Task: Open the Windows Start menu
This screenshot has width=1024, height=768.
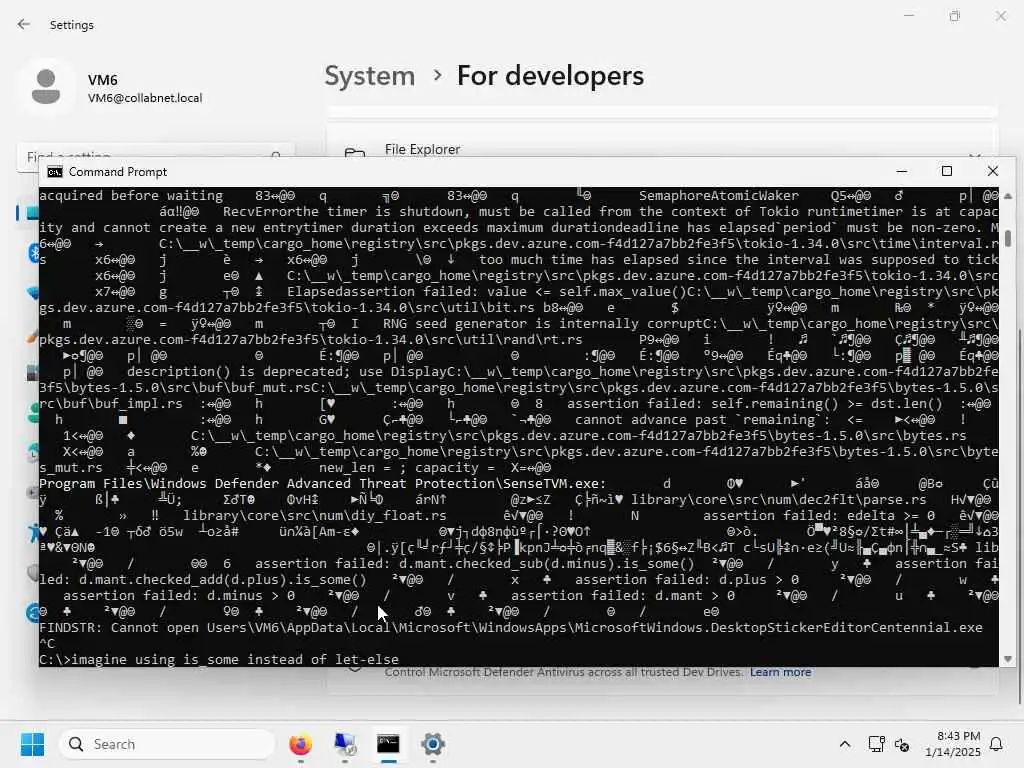Action: 32,744
